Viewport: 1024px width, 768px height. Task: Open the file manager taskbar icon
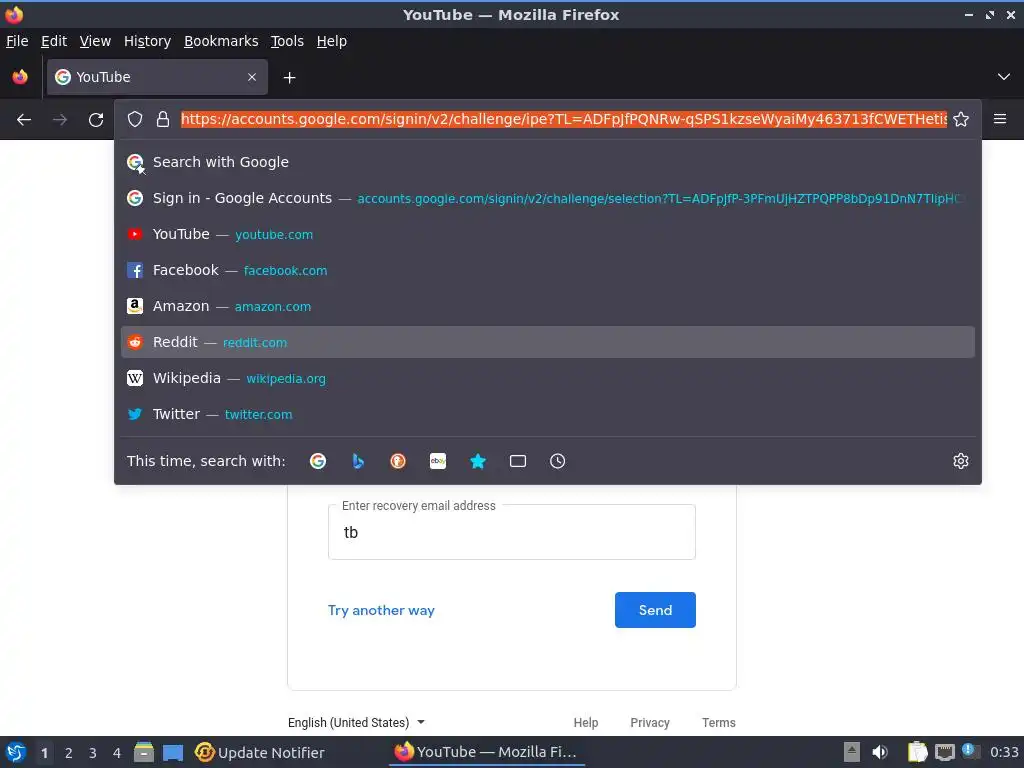tap(144, 752)
